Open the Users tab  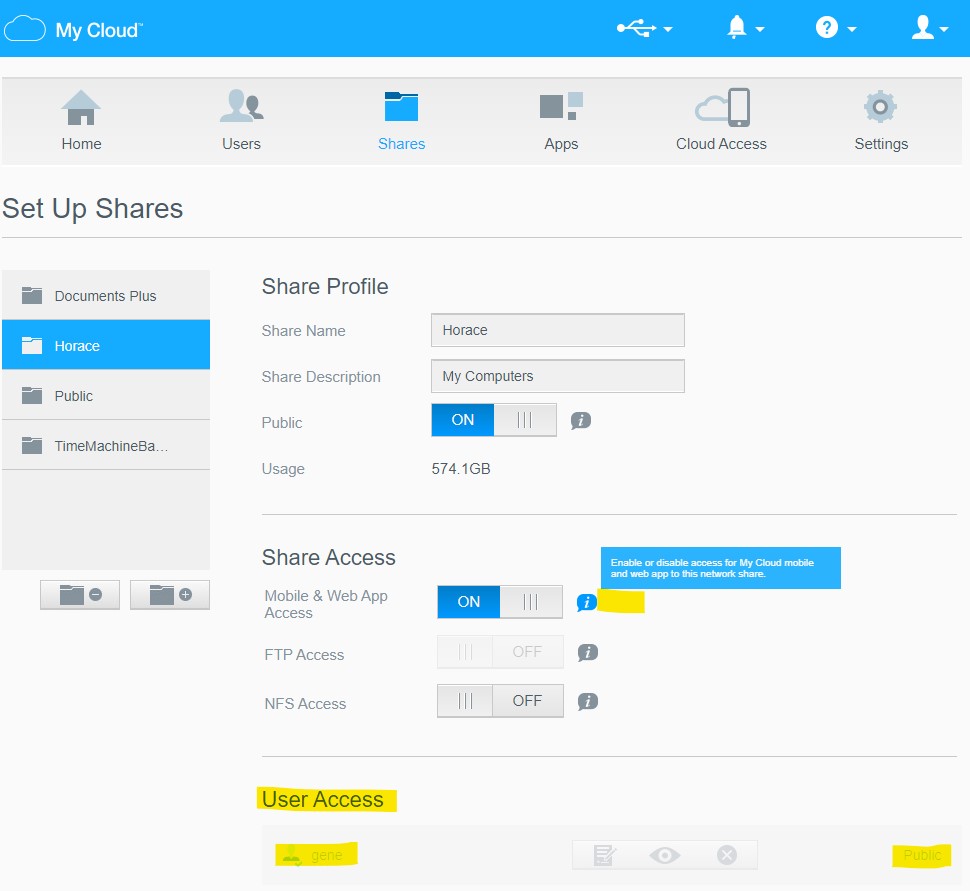click(241, 121)
